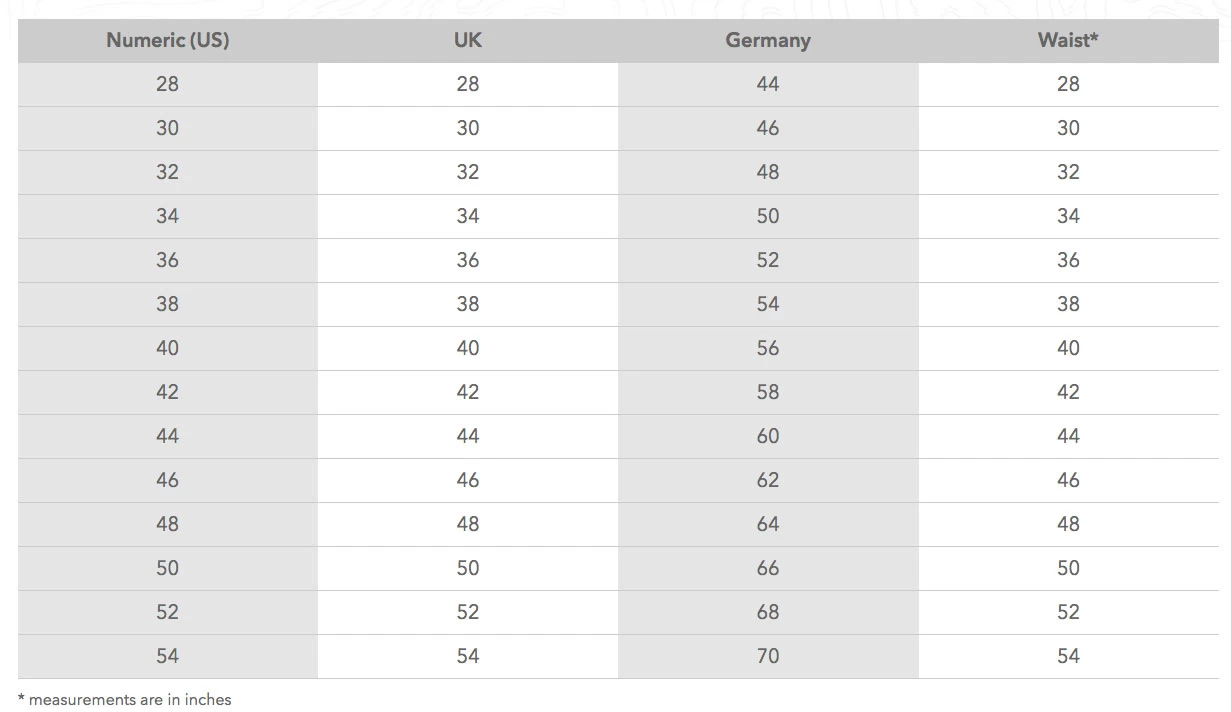Viewport: 1231px width, 712px height.
Task: Click UK size 40 cell
Action: tap(468, 348)
